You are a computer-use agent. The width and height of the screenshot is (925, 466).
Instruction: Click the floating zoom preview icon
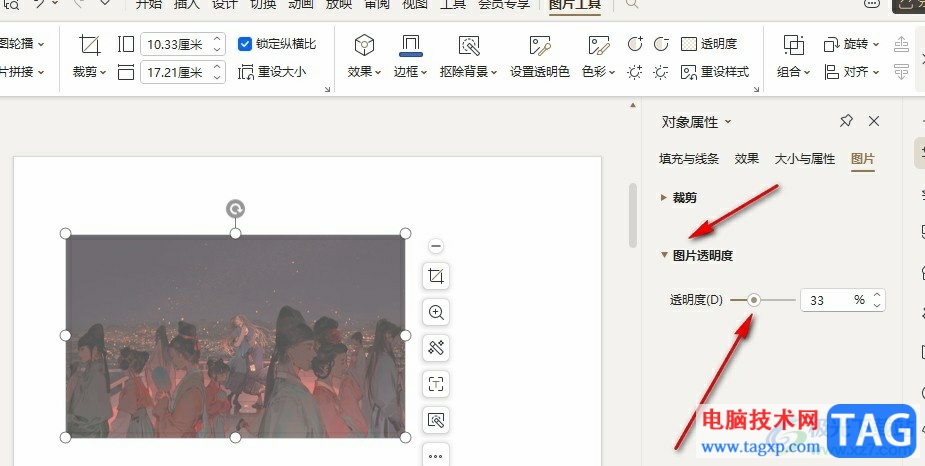point(436,312)
